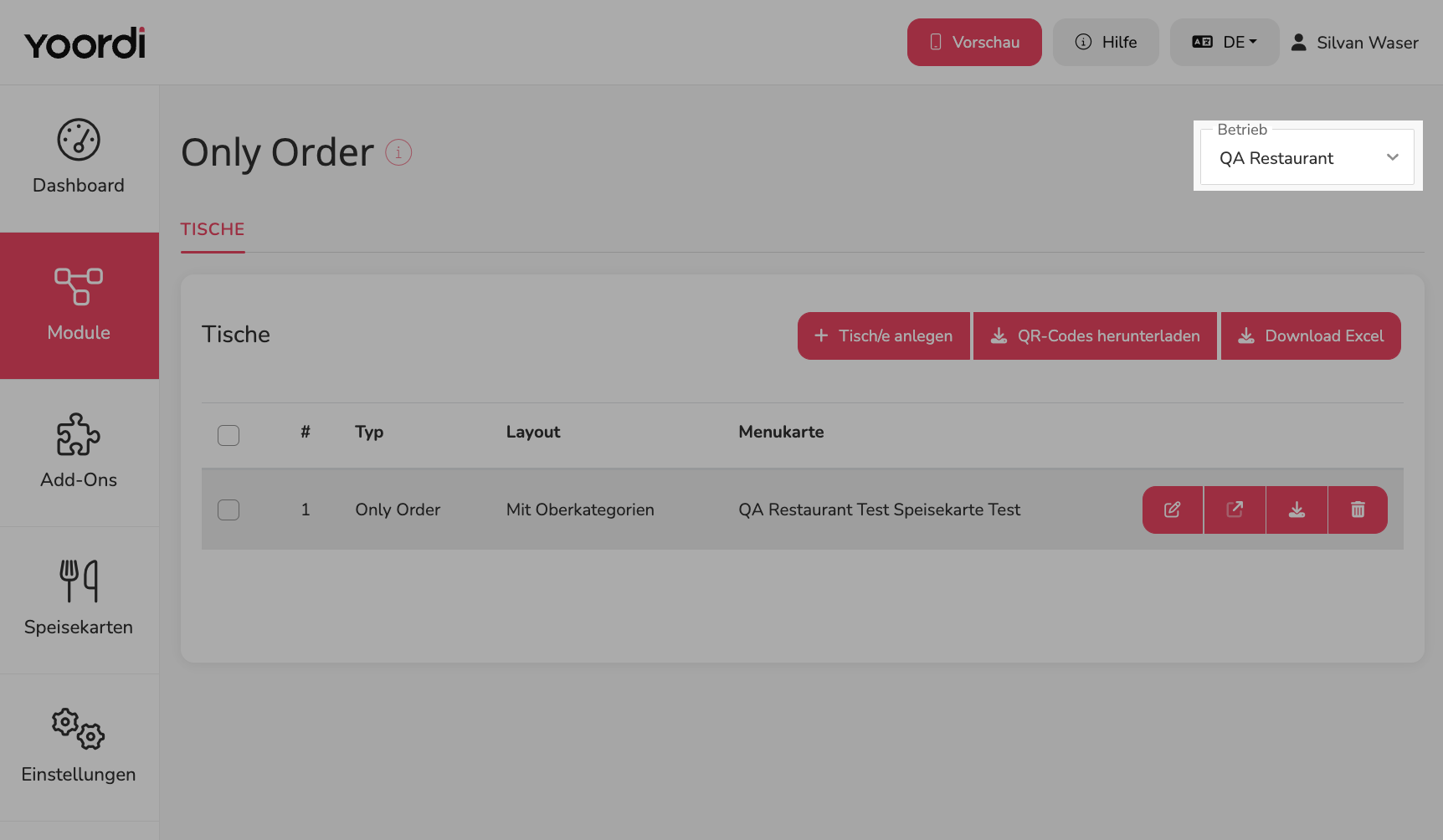Click 'Only Order' cell in row 1
The width and height of the screenshot is (1443, 840).
click(398, 510)
